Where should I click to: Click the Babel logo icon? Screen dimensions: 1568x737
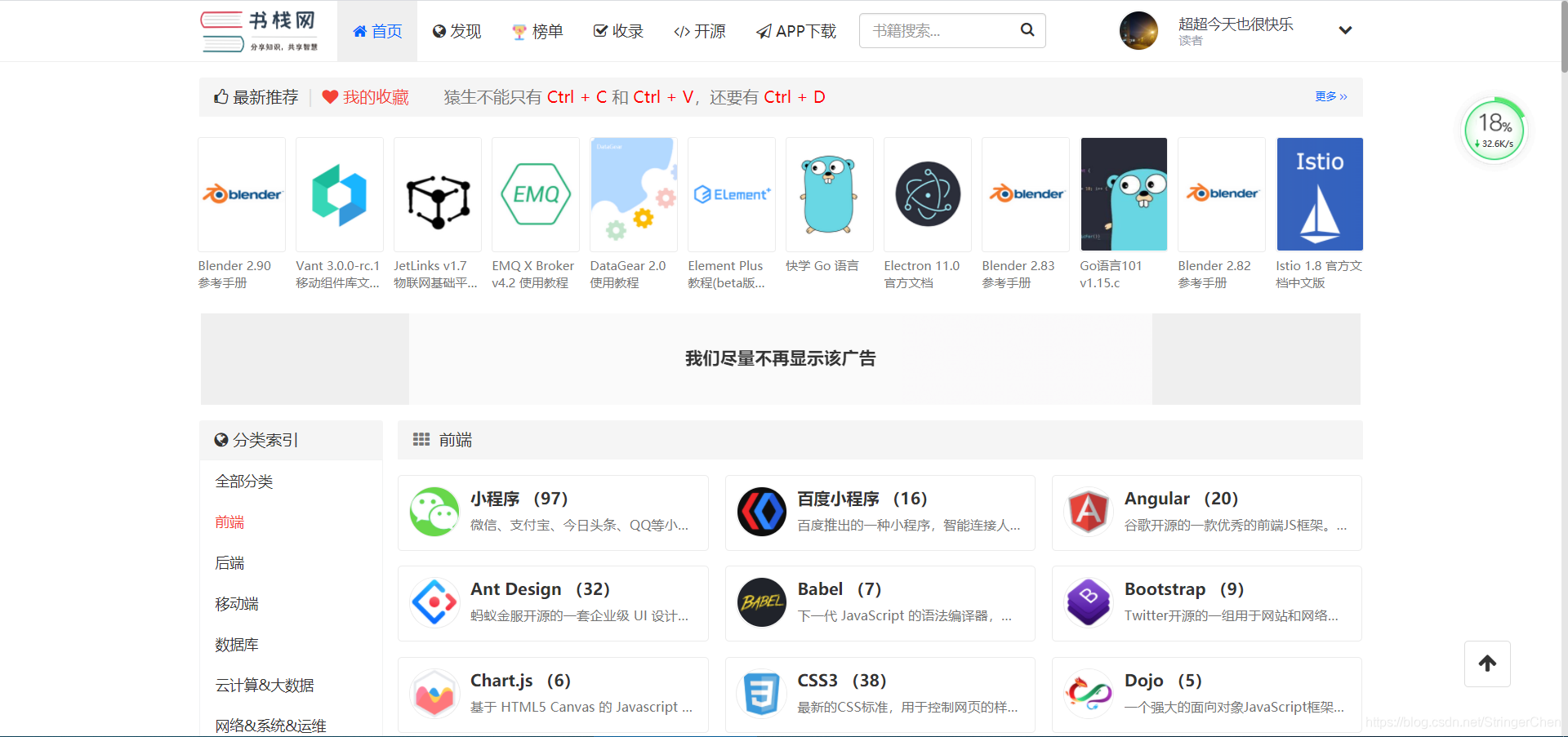click(762, 602)
